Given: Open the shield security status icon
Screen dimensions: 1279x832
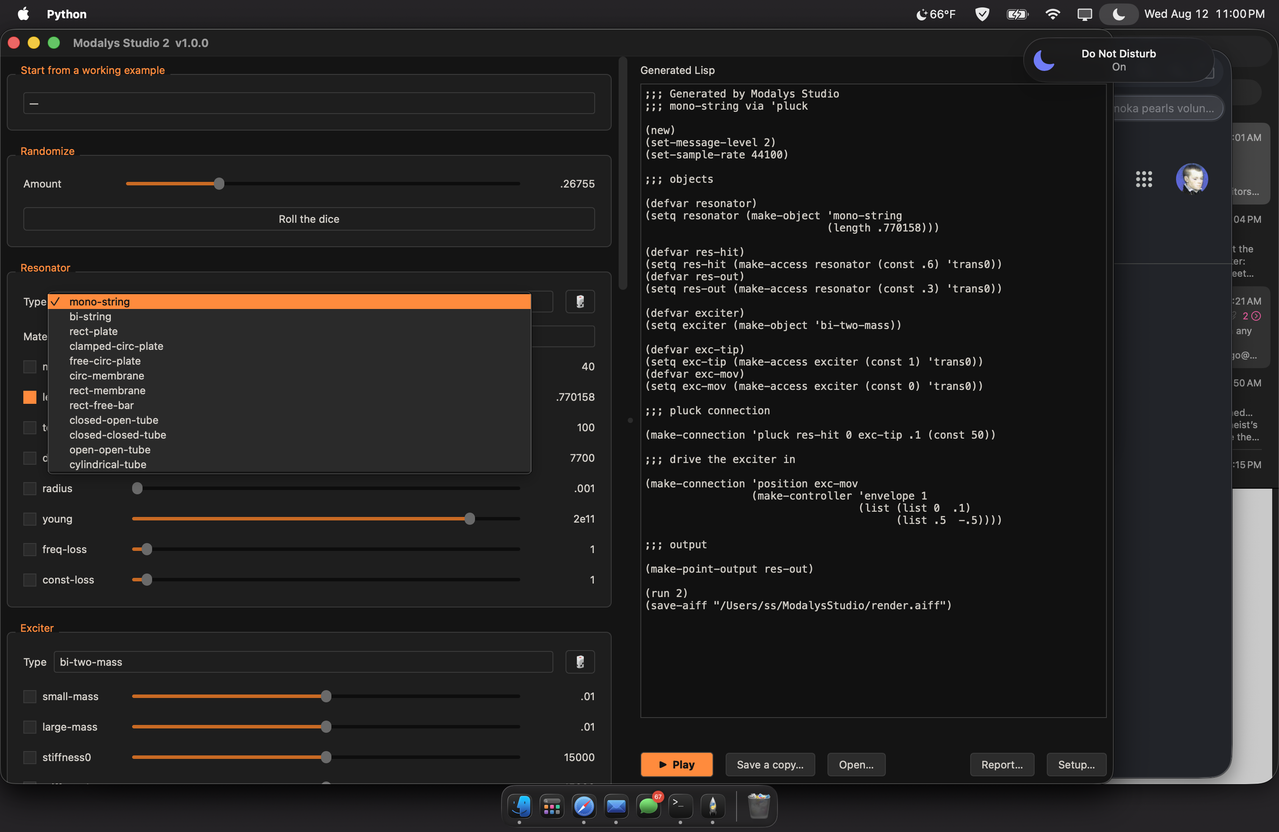Looking at the screenshot, I should pos(982,14).
